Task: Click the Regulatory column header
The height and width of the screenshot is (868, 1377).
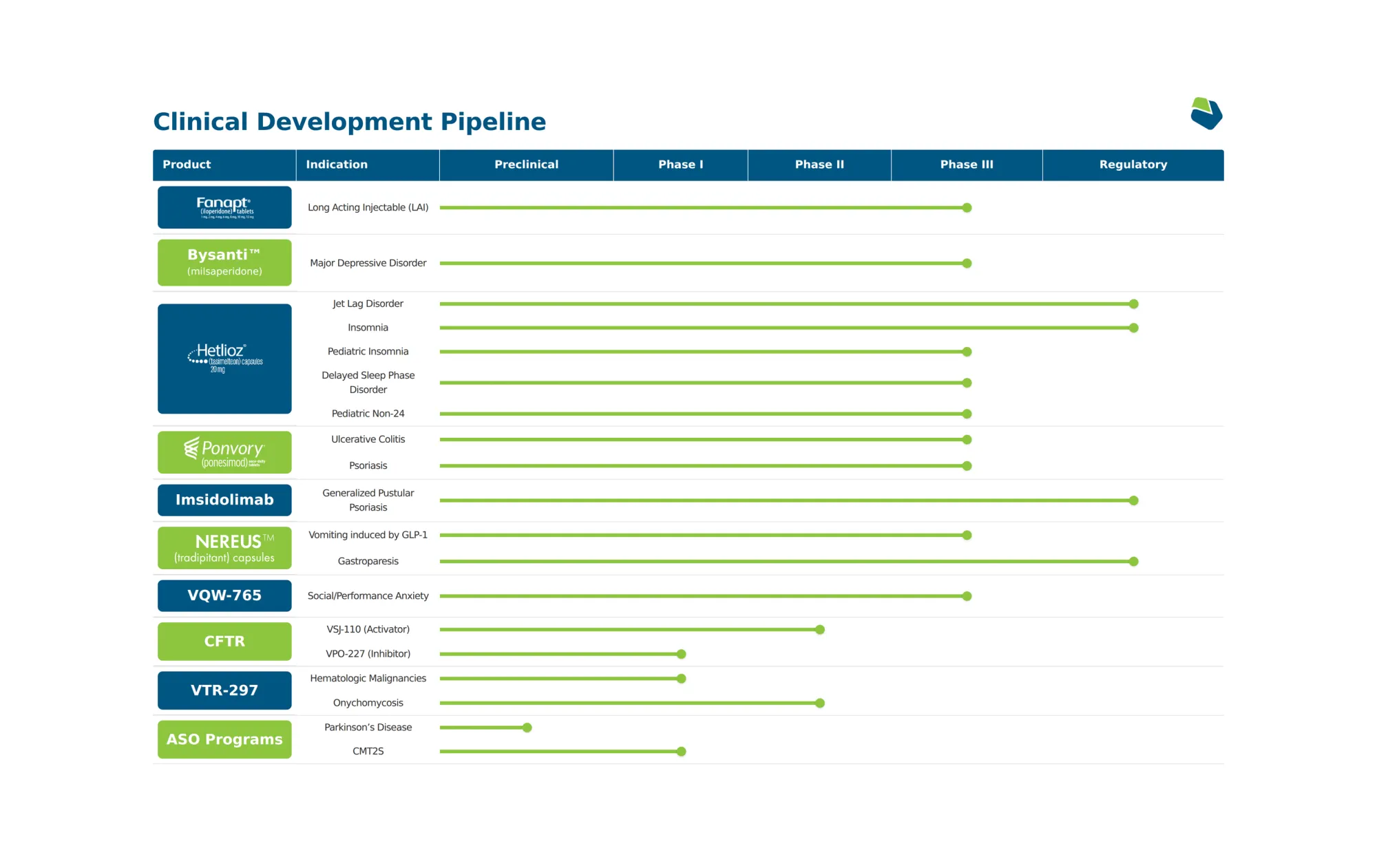Action: (x=1133, y=165)
